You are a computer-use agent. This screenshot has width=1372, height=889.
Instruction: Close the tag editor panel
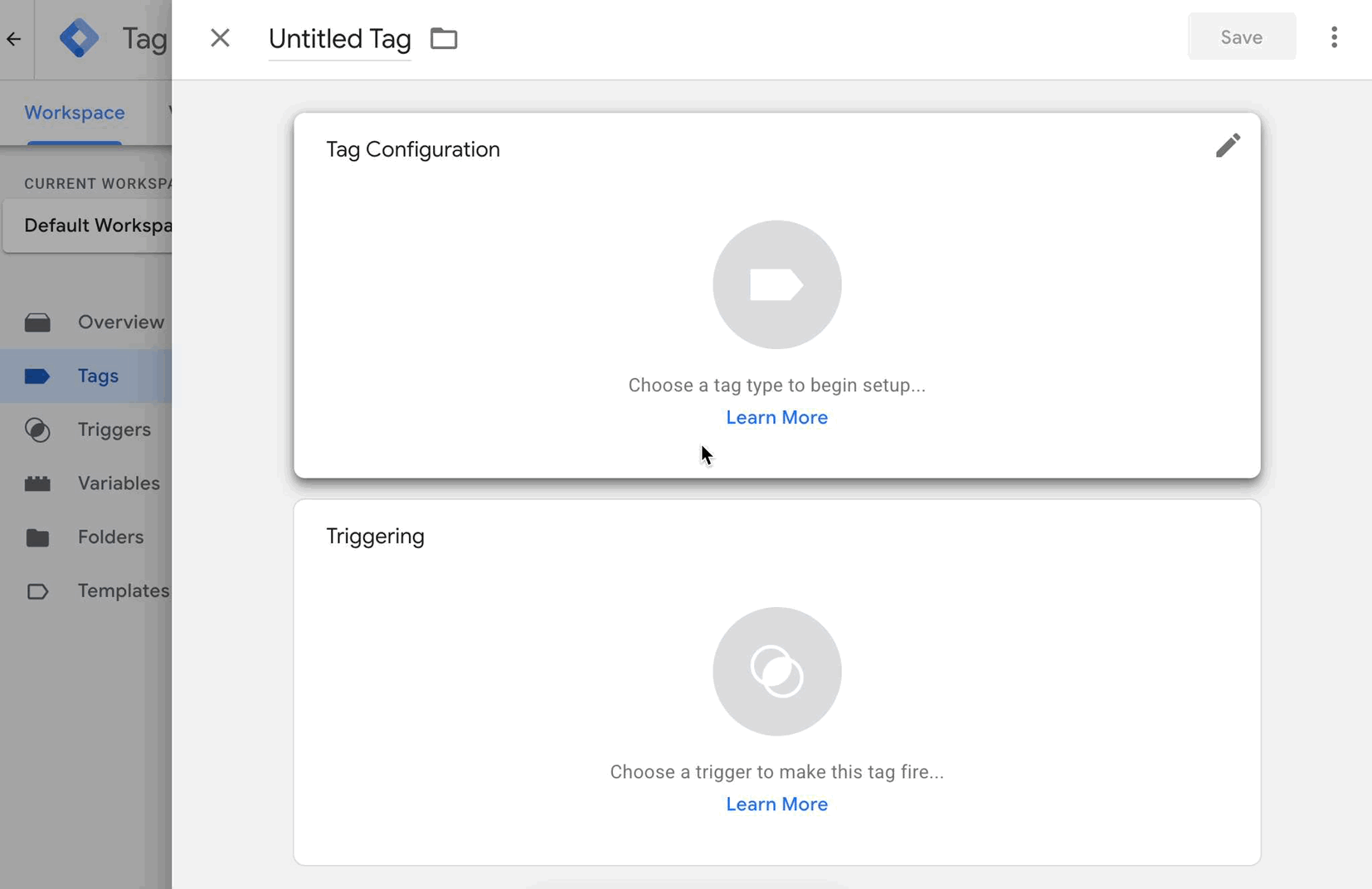220,38
